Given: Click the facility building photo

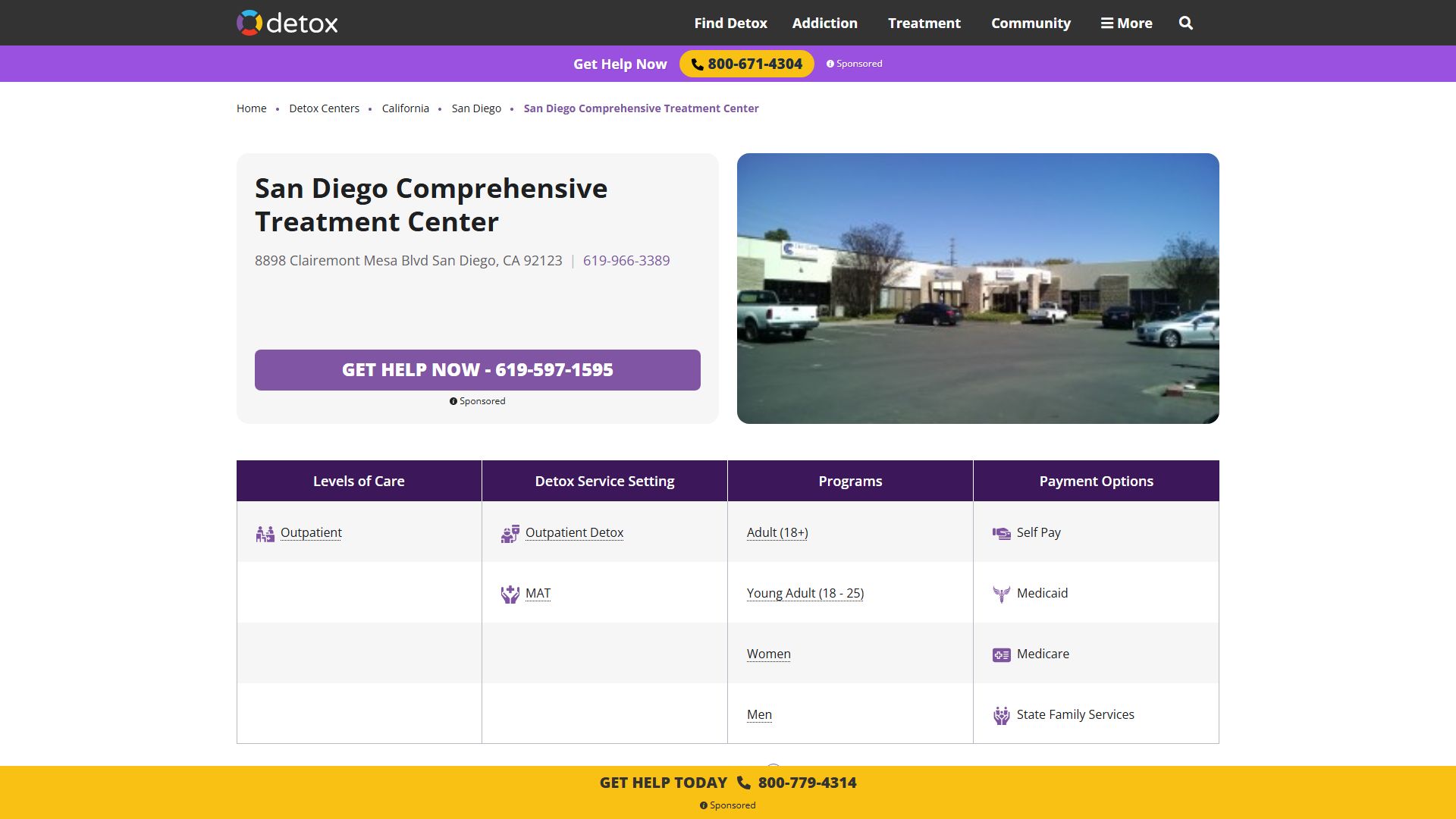Looking at the screenshot, I should click(x=978, y=288).
